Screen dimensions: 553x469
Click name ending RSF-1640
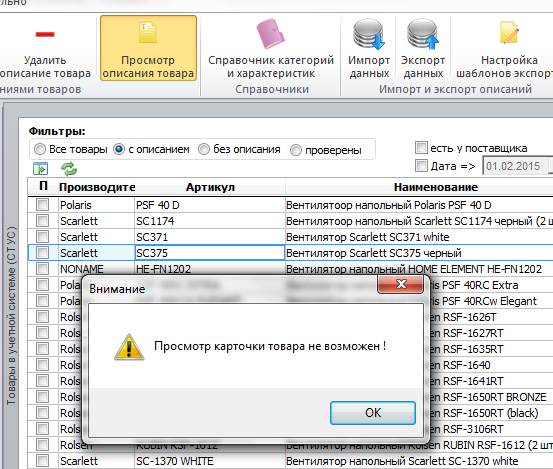[460, 365]
